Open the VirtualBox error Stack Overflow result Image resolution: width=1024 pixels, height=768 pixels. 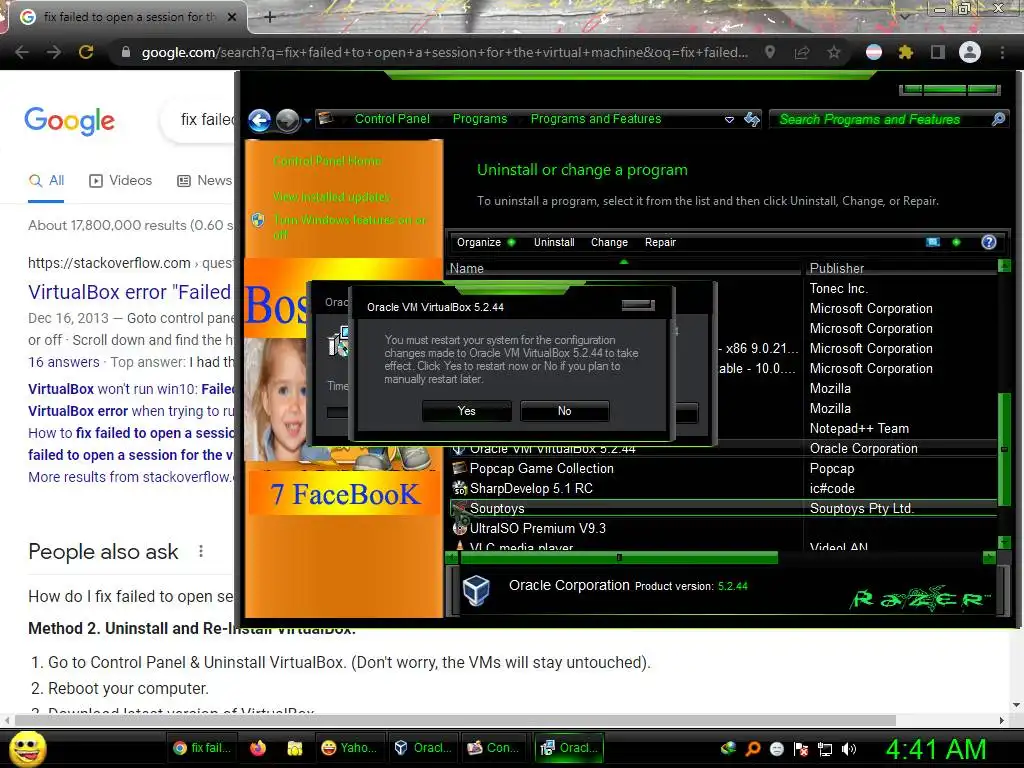129,292
